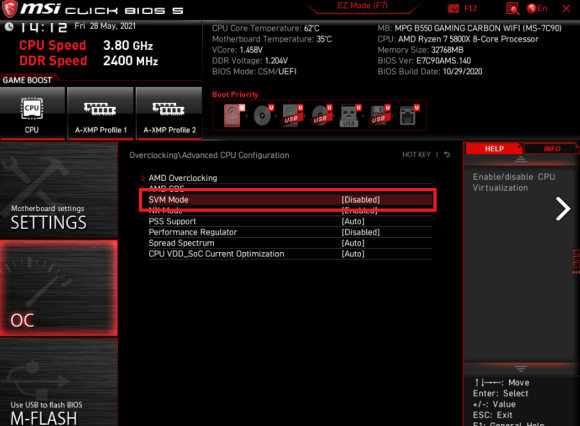Select the hard disk boot device icon
This screenshot has height=426, width=580.
234,115
